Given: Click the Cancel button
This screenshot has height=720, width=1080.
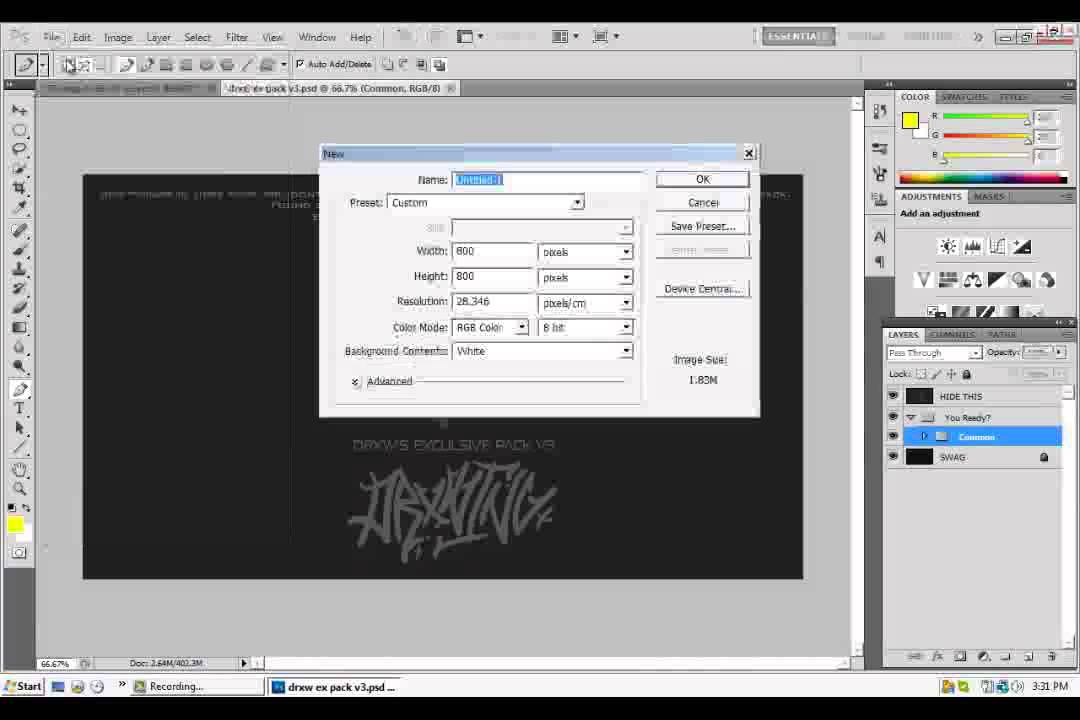Looking at the screenshot, I should [703, 203].
